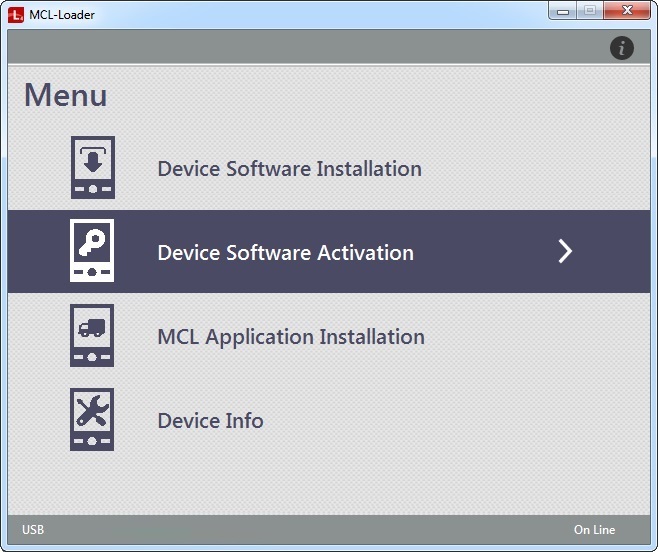Screen dimensions: 658x552
Task: Close the MCL-Loader window
Action: pos(627,11)
